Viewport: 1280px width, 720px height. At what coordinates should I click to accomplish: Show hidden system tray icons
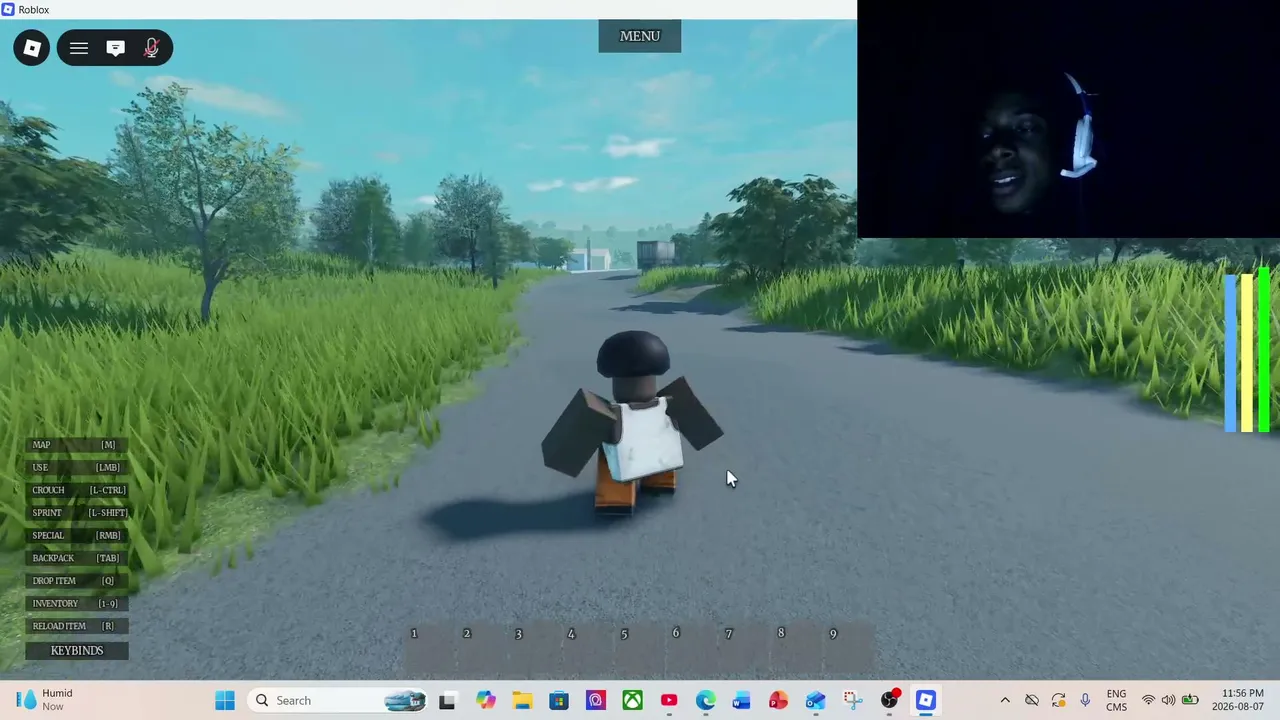(x=1005, y=700)
